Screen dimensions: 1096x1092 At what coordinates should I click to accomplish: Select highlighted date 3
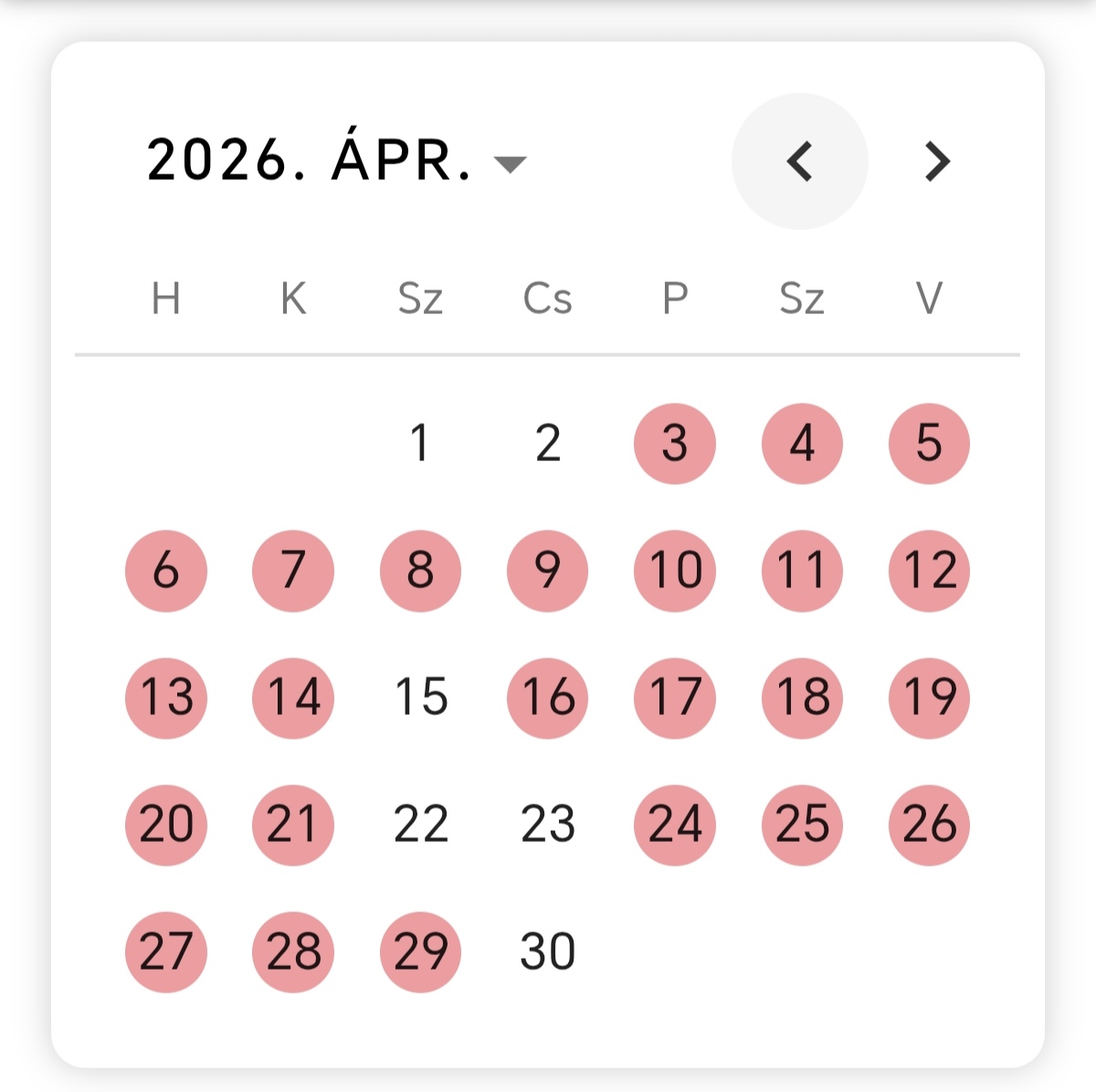pos(675,444)
